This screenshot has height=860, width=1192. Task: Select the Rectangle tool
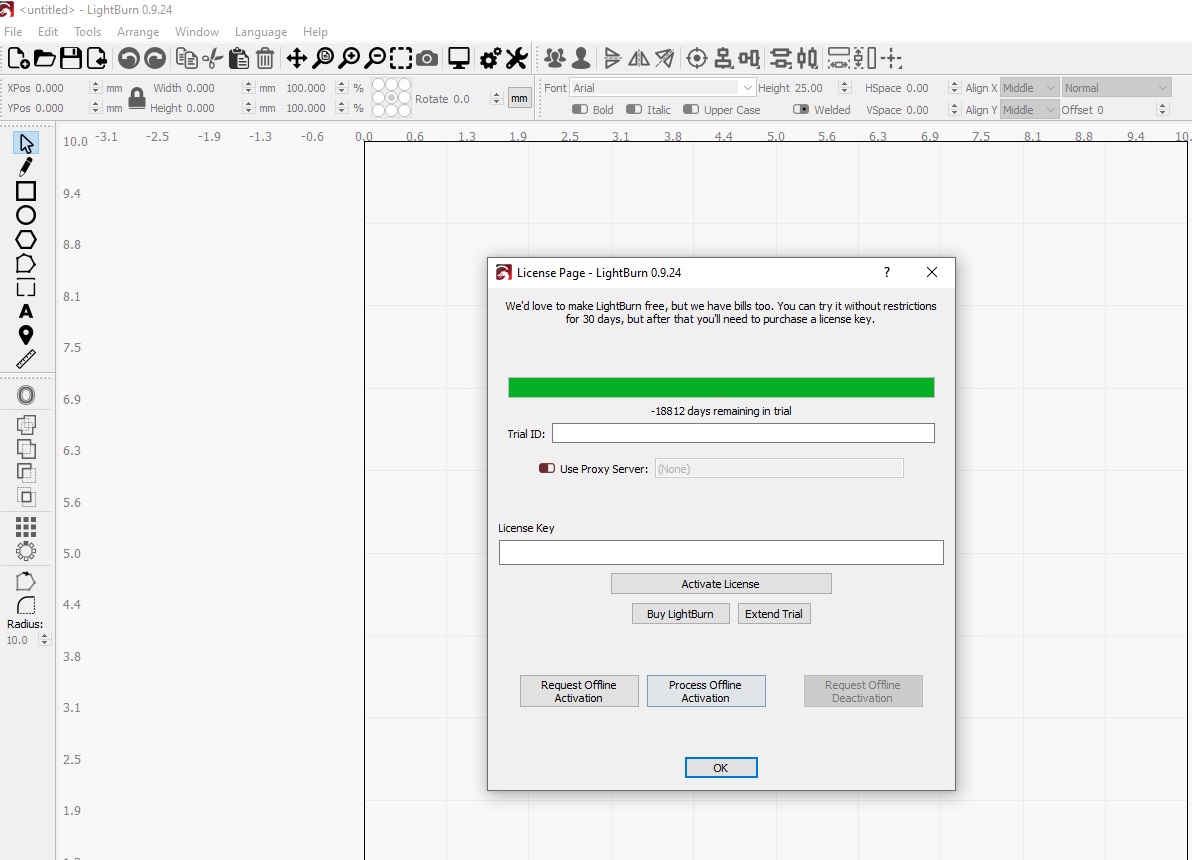pyautogui.click(x=26, y=190)
